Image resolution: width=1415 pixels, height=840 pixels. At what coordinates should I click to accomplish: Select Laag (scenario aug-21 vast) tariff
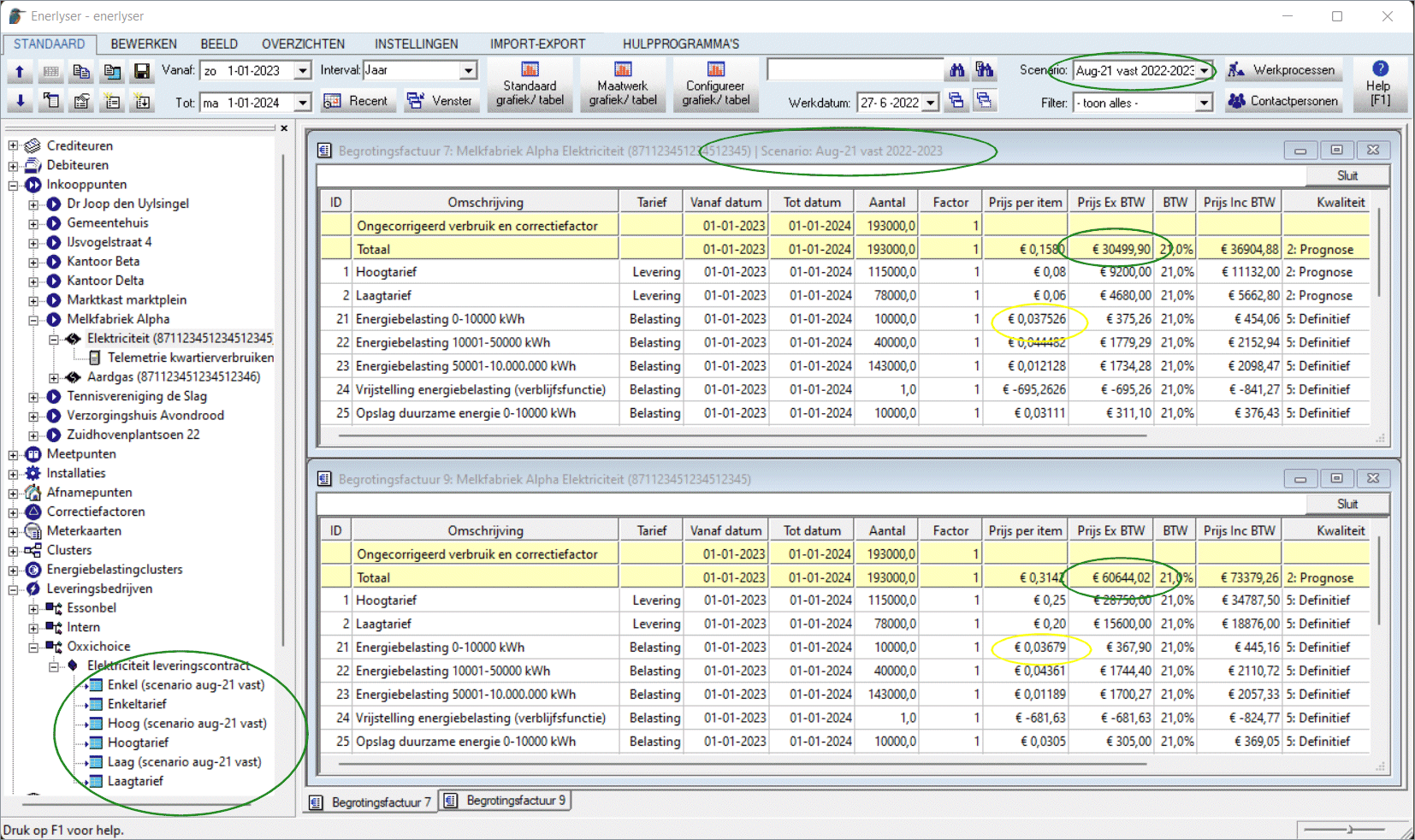click(x=184, y=762)
